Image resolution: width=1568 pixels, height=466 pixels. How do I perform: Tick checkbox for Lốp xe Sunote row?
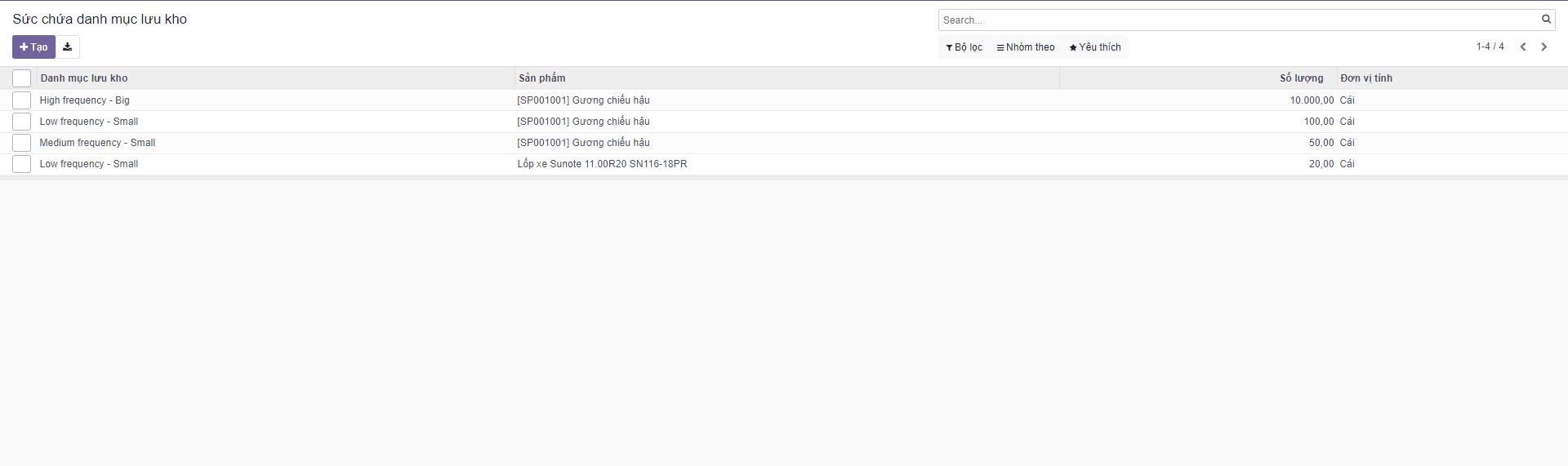point(22,164)
